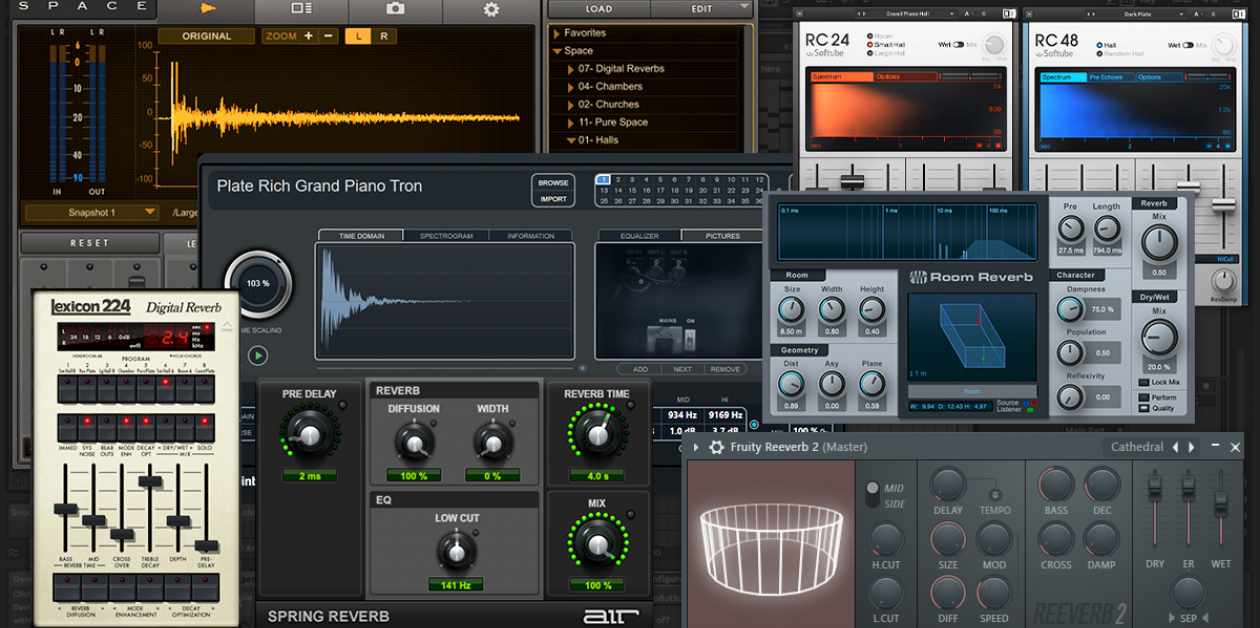Expand the 11- Pure Space folder
The width and height of the screenshot is (1260, 628).
(570, 123)
